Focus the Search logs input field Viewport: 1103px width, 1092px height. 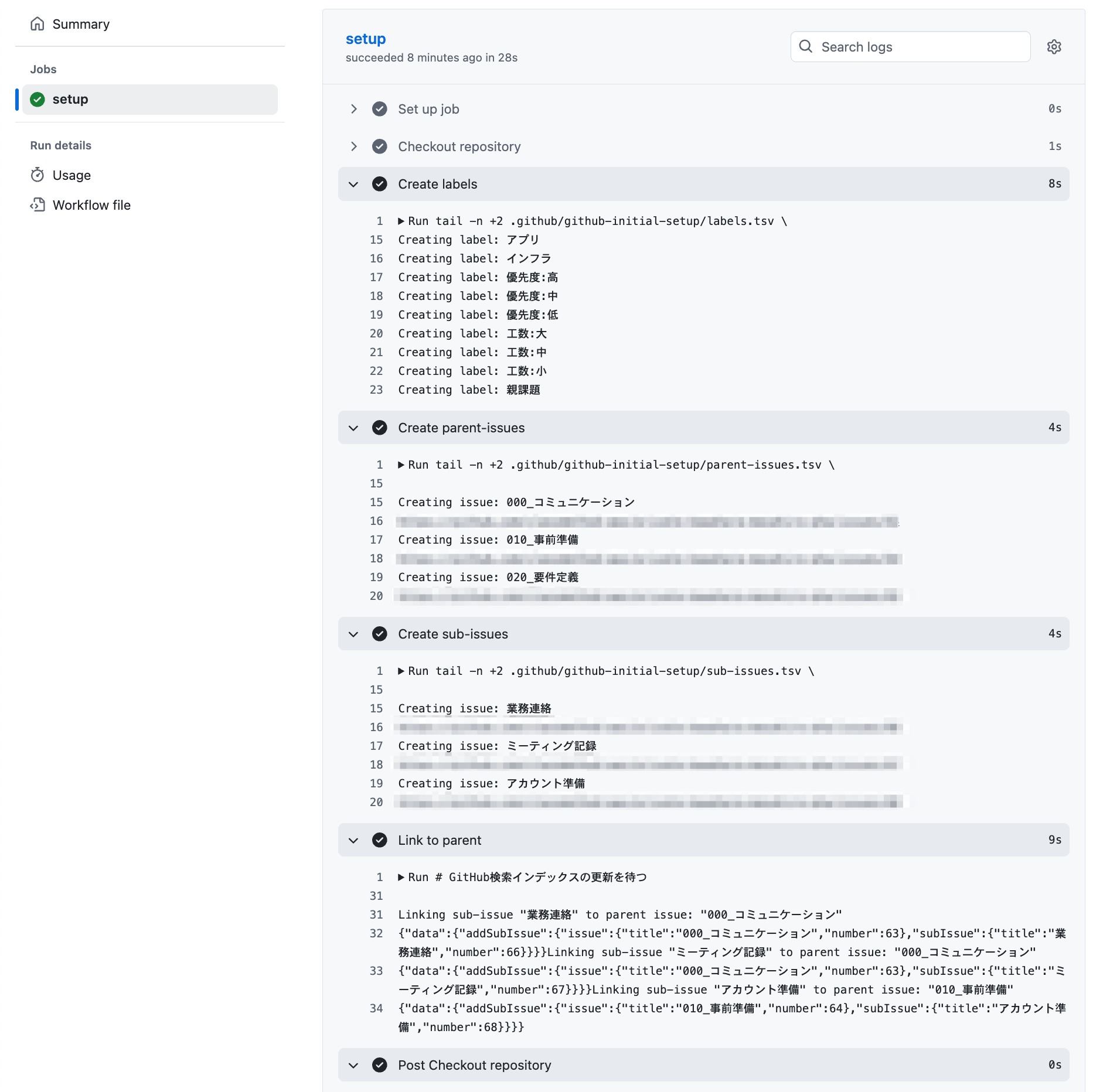coord(920,47)
